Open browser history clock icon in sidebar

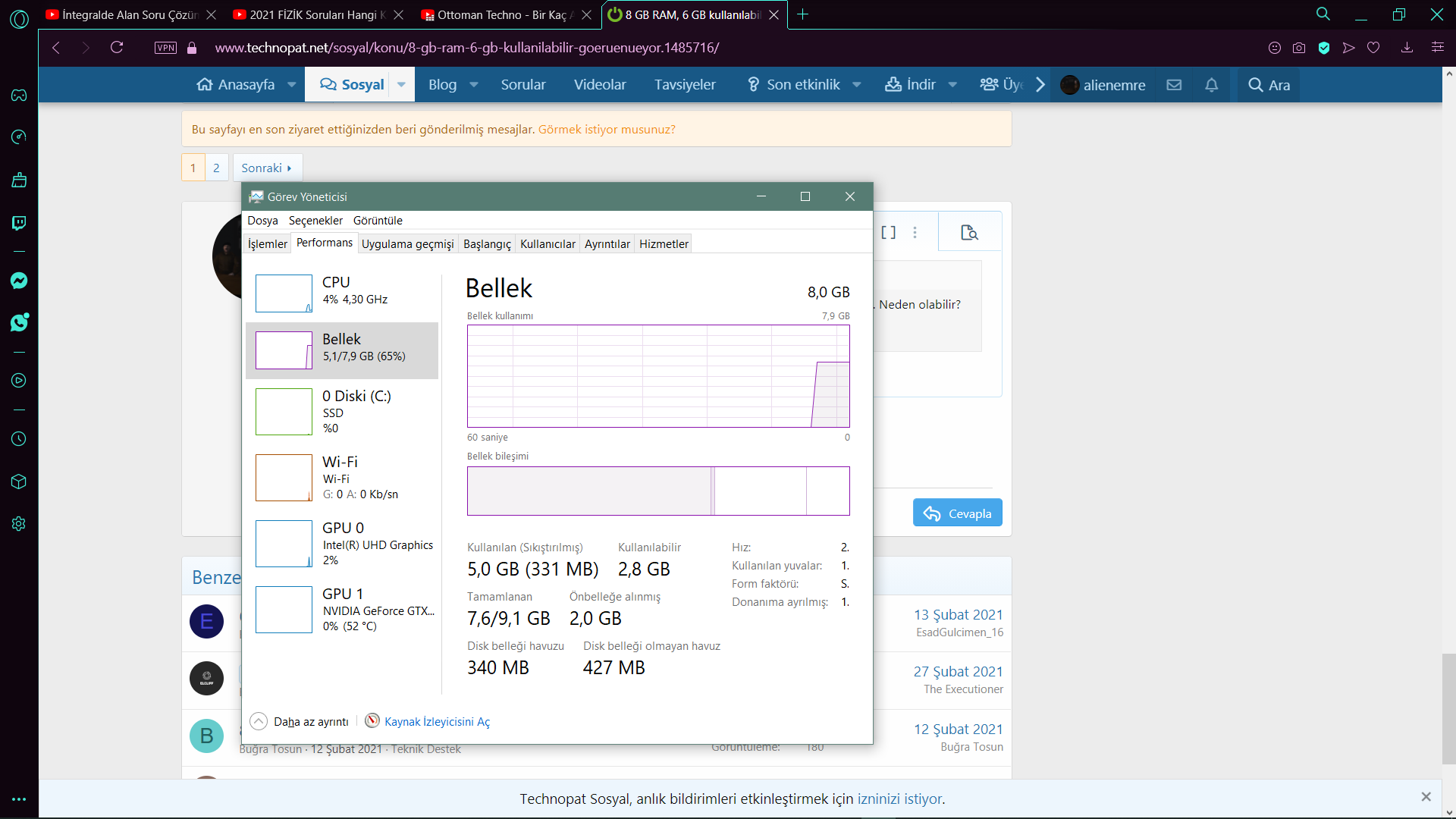coord(19,439)
